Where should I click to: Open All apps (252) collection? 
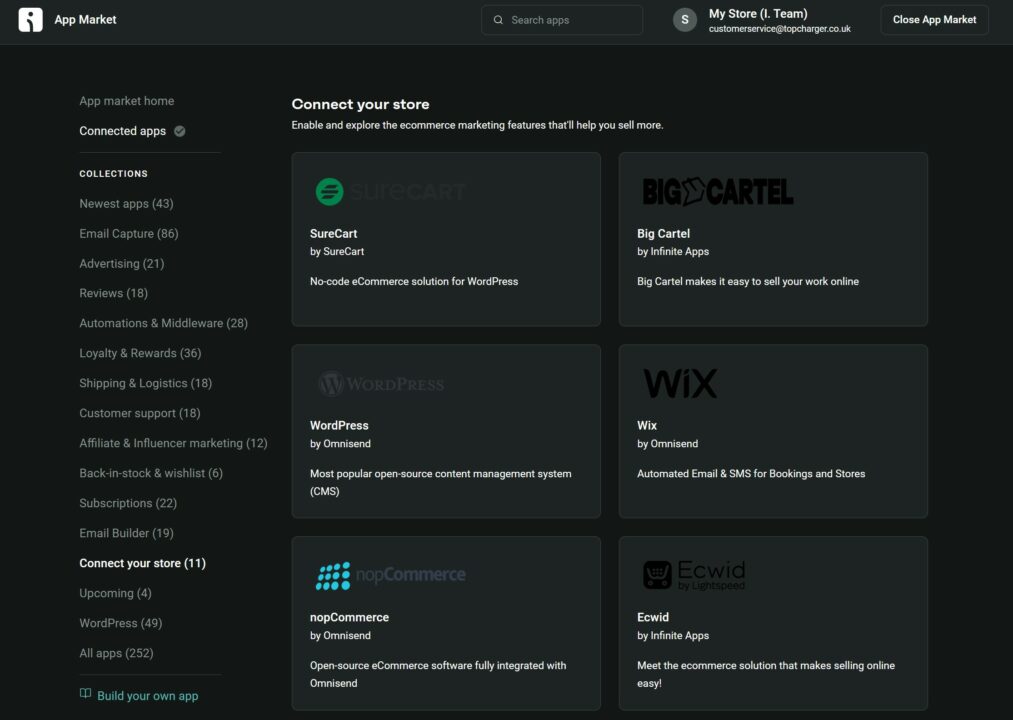[x=116, y=653]
